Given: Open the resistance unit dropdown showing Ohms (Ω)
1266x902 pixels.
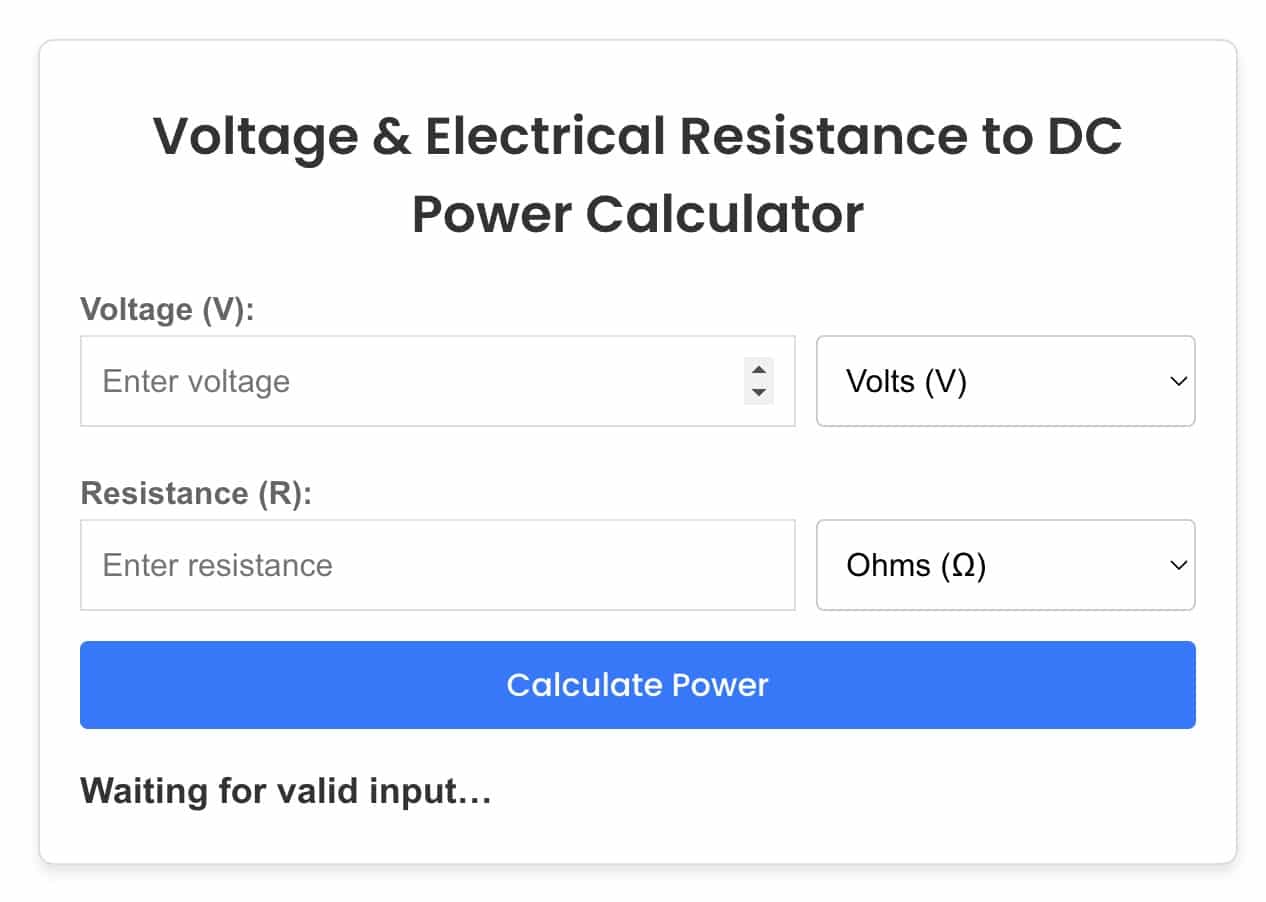Looking at the screenshot, I should [1005, 565].
